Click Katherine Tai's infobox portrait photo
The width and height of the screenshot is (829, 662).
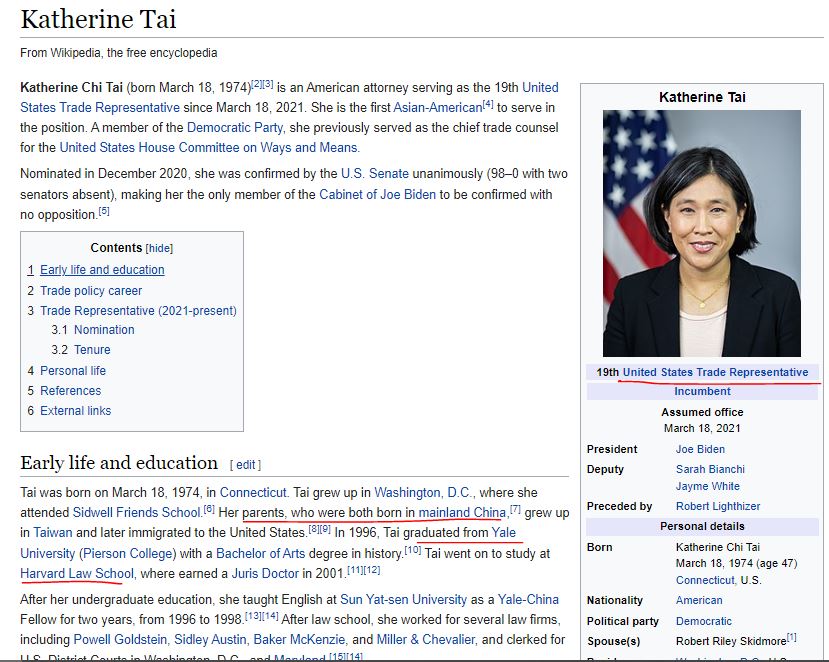[x=701, y=233]
